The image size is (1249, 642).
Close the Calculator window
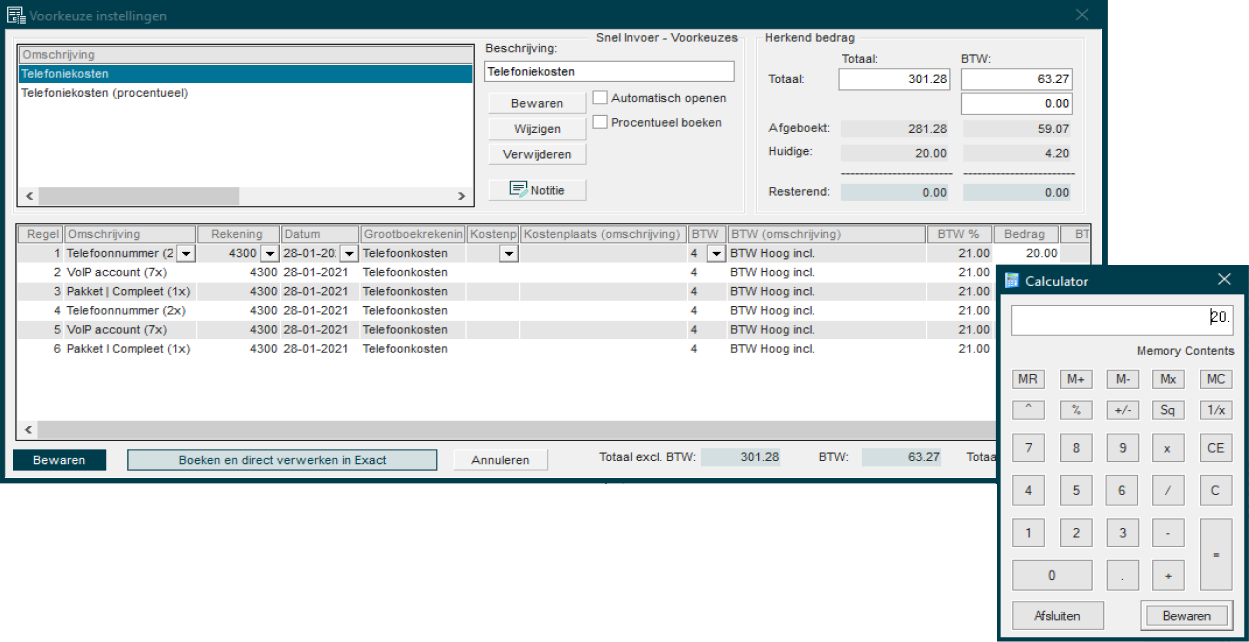tap(1224, 280)
